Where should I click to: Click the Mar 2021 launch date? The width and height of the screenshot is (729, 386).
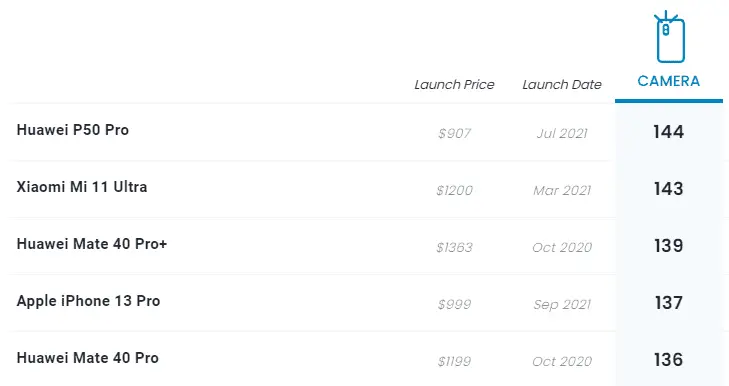pyautogui.click(x=562, y=191)
